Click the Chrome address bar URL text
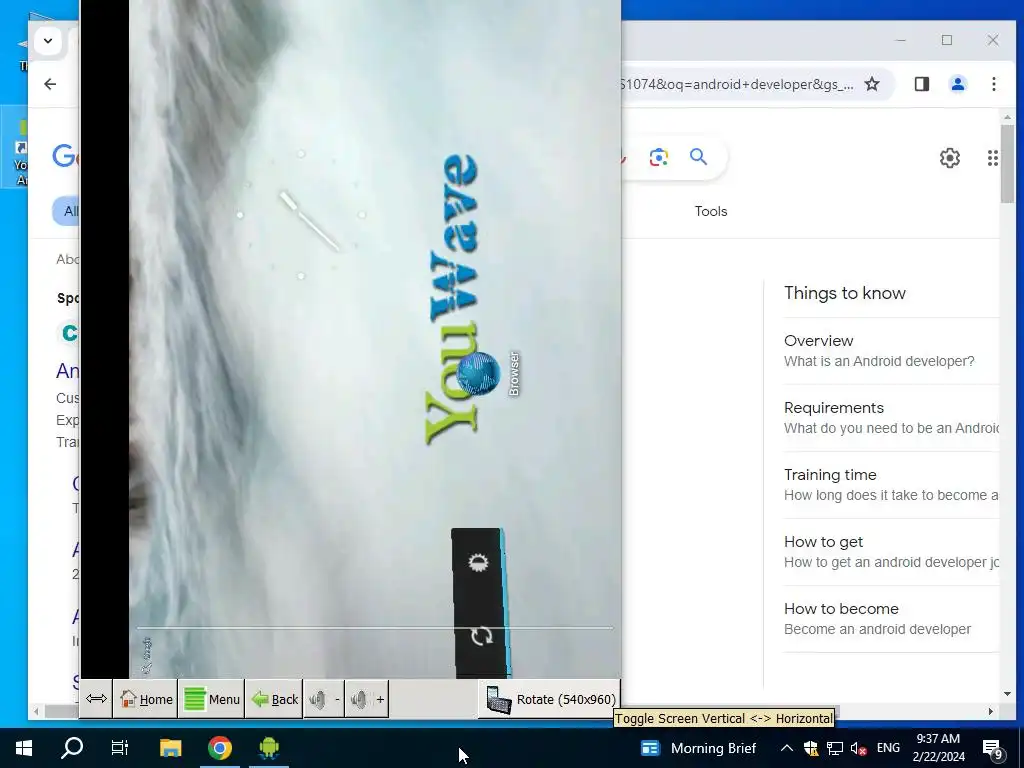This screenshot has height=768, width=1024. click(x=737, y=84)
